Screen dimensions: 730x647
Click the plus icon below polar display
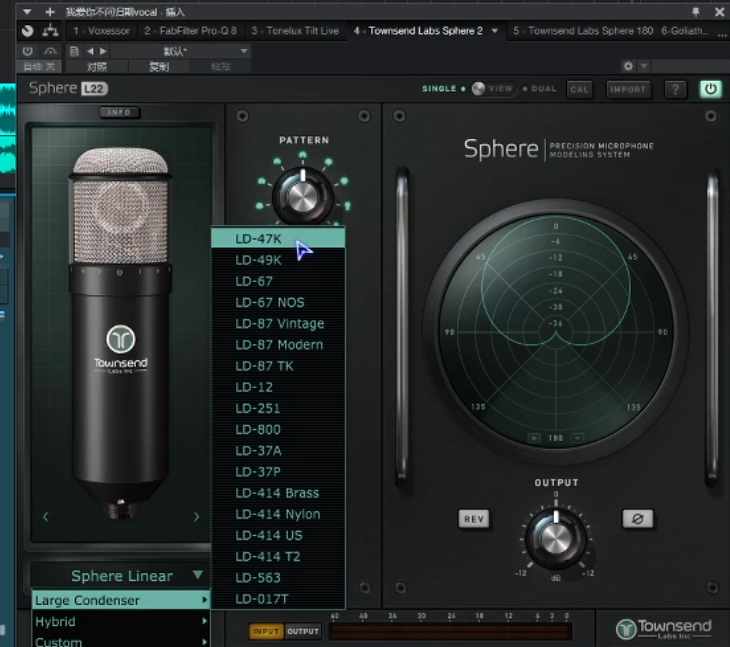534,438
